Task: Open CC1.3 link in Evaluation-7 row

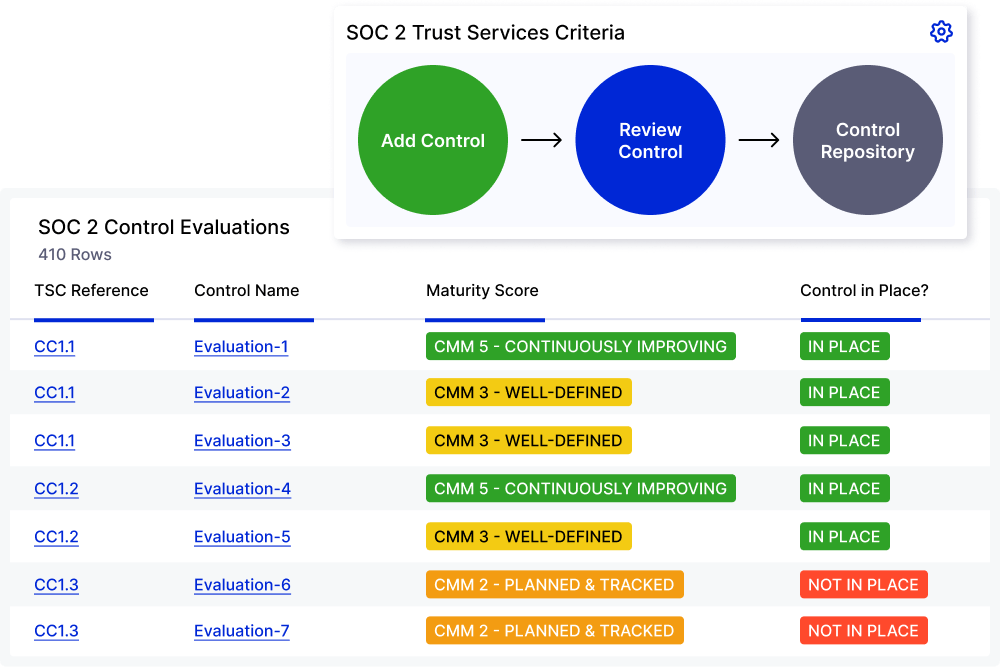Action: pos(56,631)
